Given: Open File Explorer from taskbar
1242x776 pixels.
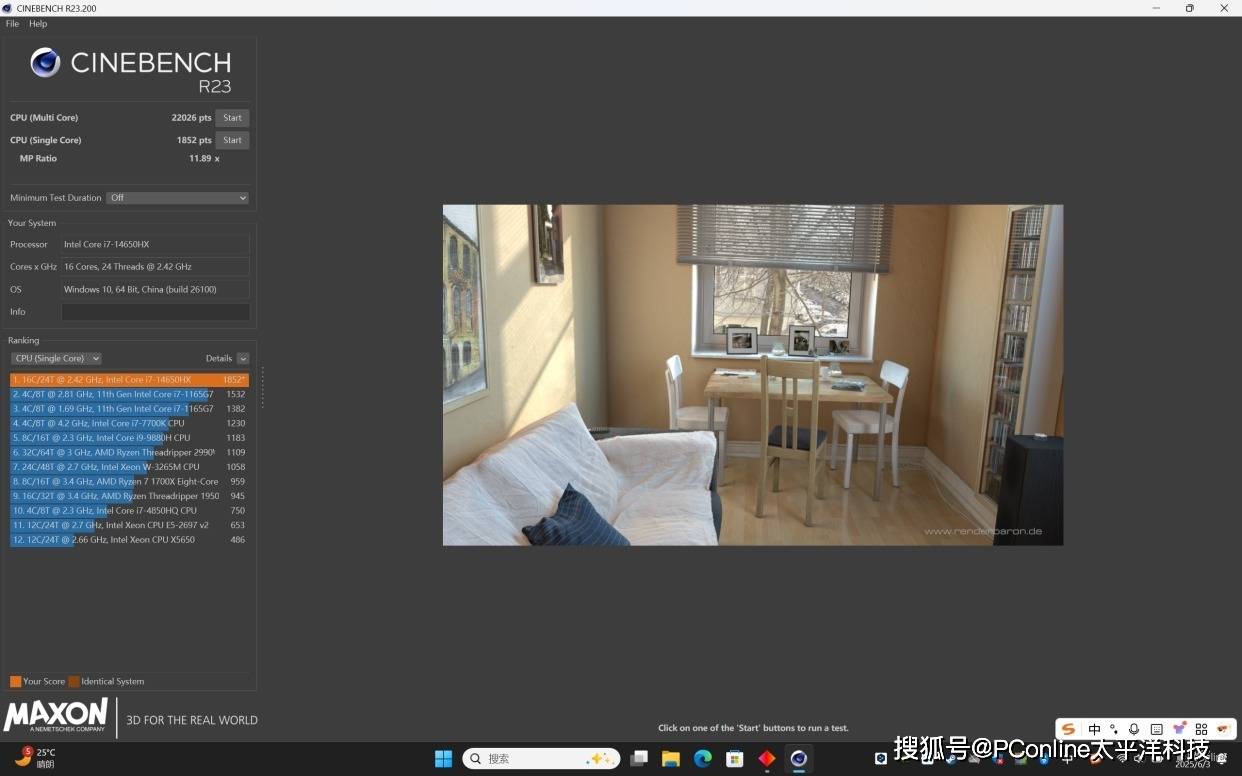Looking at the screenshot, I should (x=670, y=759).
